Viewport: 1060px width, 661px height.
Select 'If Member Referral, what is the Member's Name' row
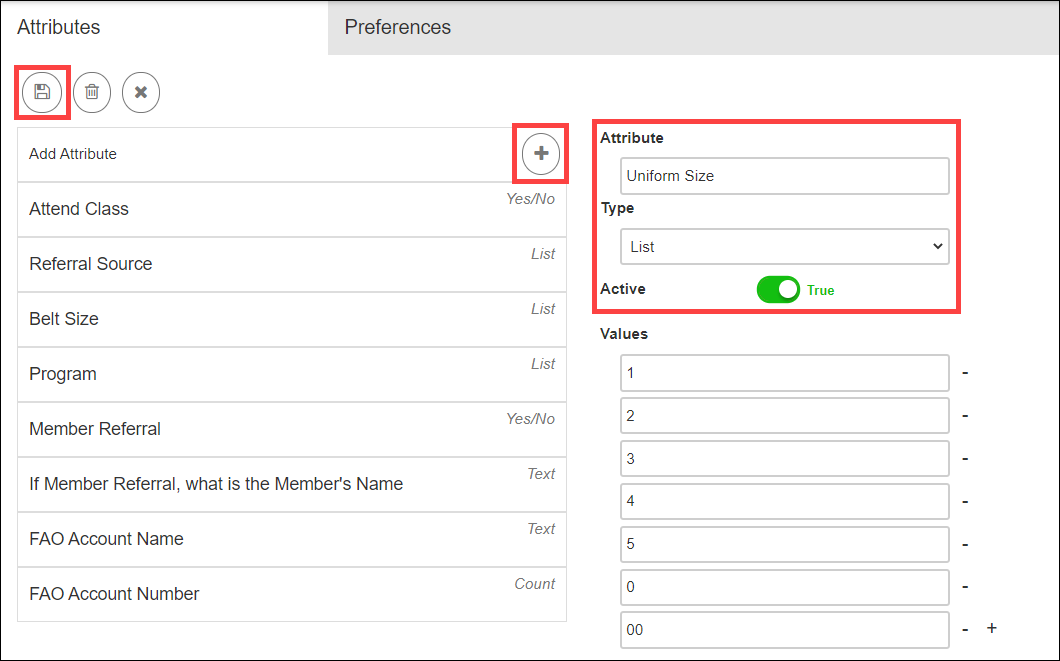[x=292, y=485]
